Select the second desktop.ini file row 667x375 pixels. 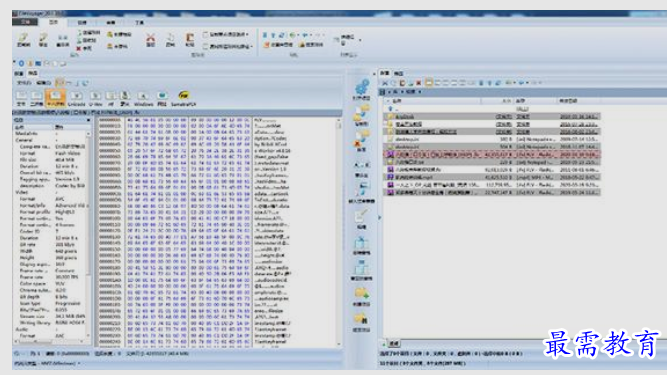click(x=492, y=147)
